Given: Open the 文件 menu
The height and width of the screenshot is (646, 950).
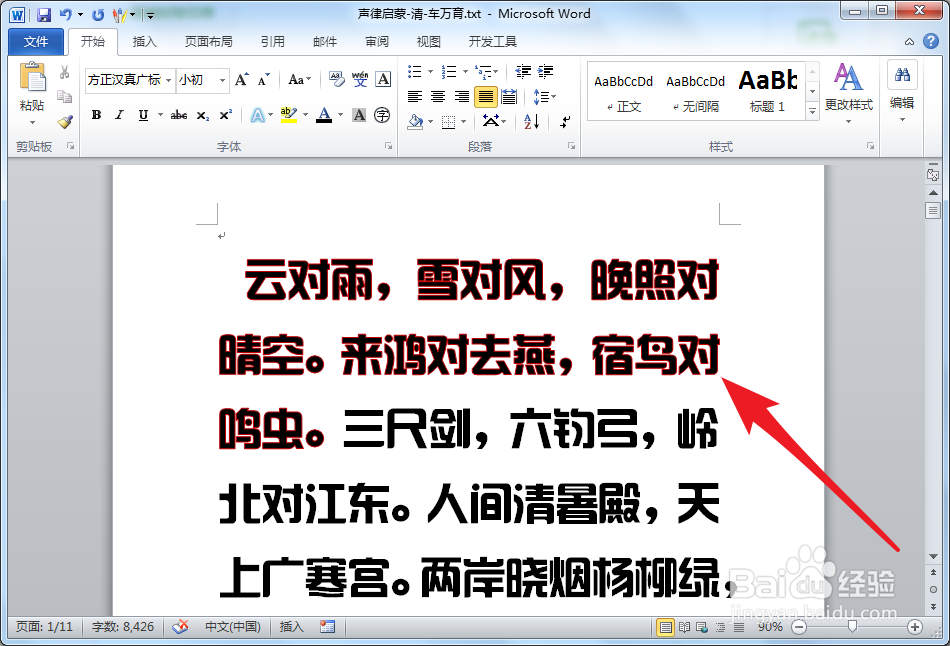Looking at the screenshot, I should 35,41.
